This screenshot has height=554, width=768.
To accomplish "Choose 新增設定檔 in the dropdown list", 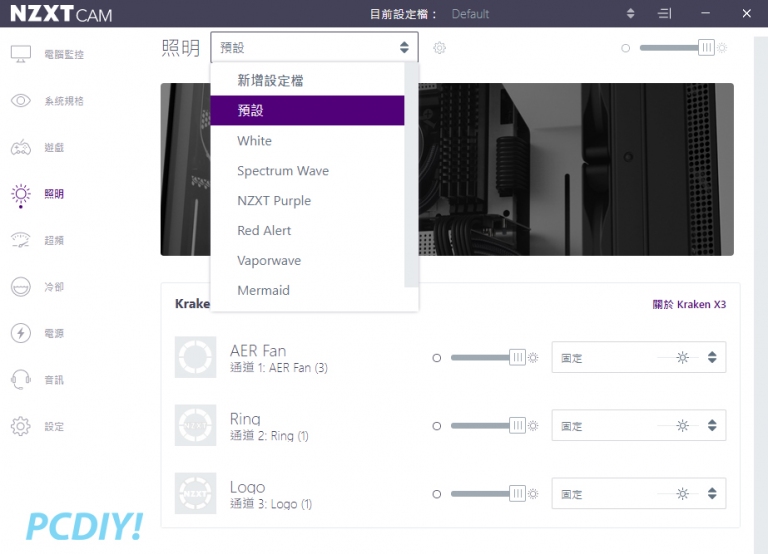I will 308,80.
